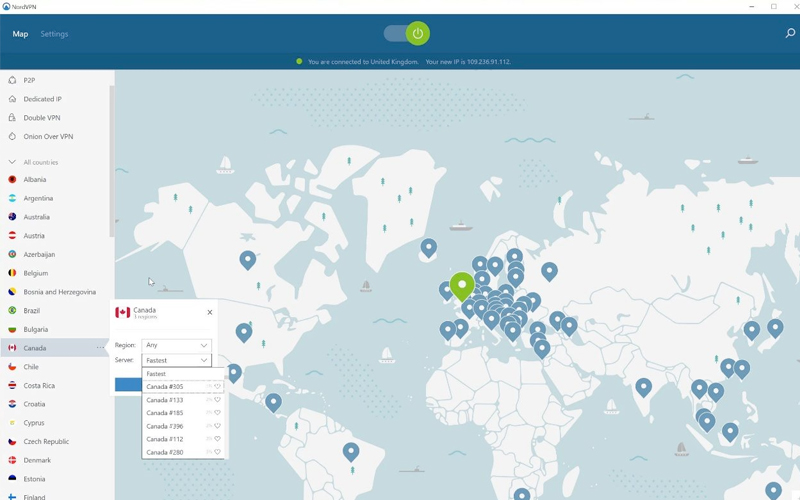Select Fastest in the server list
The height and width of the screenshot is (500, 800).
pos(157,374)
